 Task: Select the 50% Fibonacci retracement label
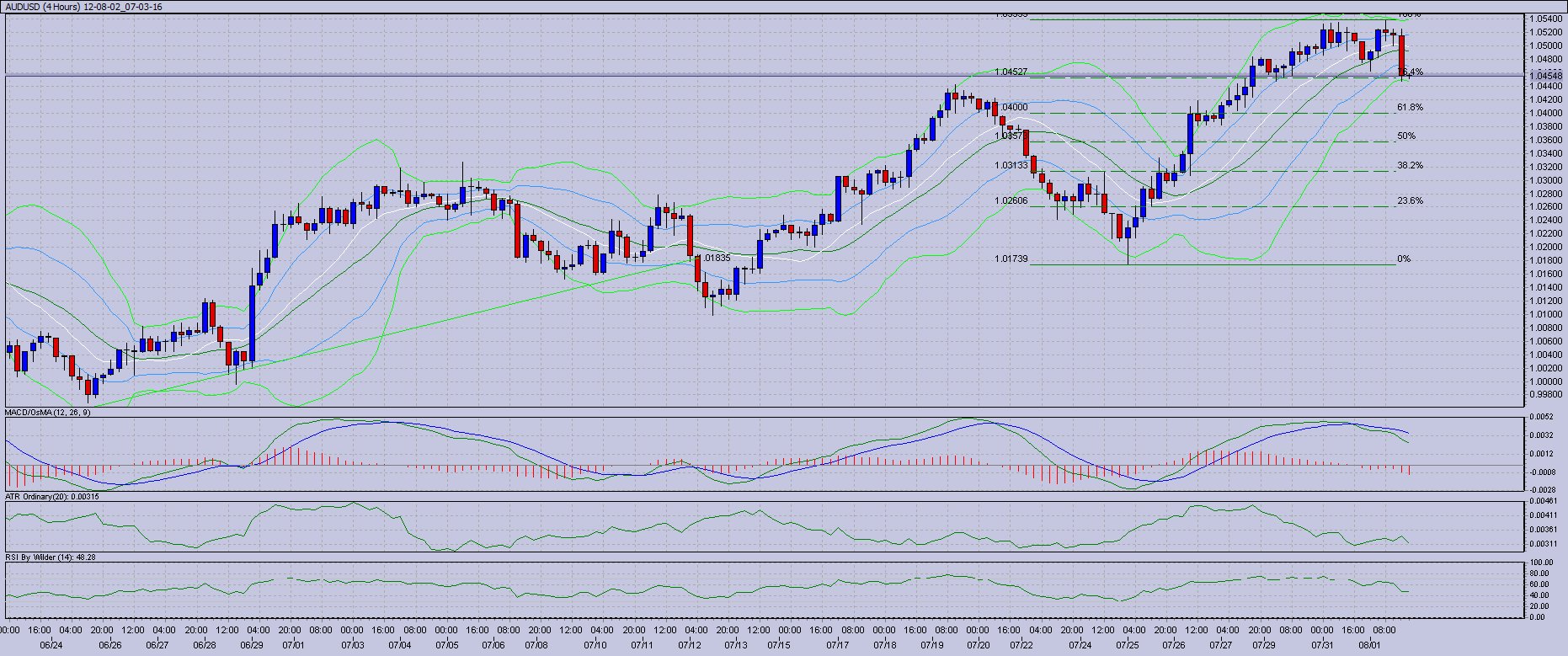(1405, 136)
